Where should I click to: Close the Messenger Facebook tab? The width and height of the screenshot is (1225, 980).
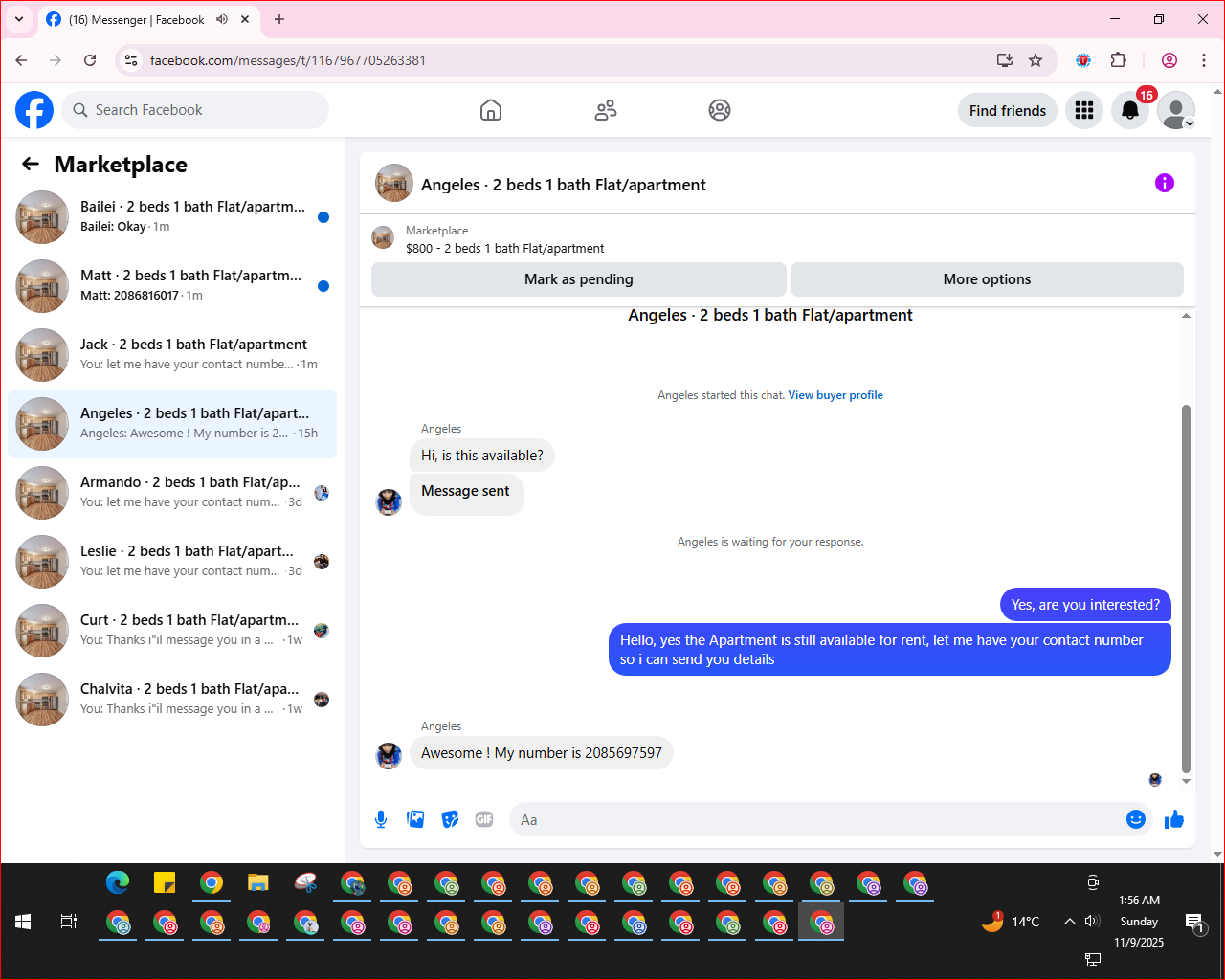click(x=245, y=19)
